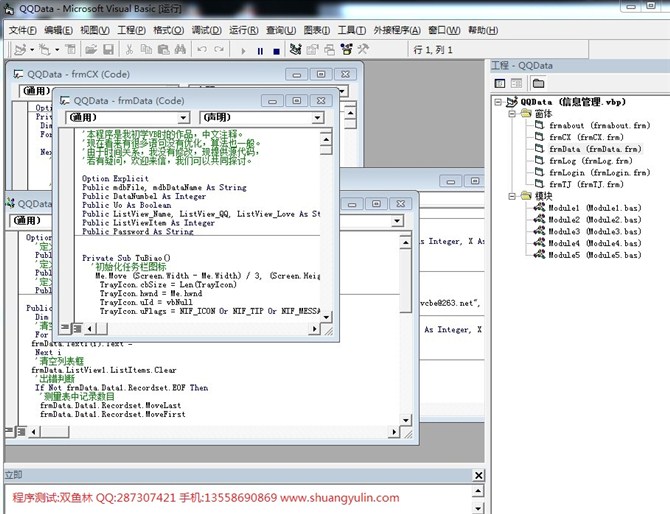Toggle Full Module View button in frmData window
This screenshot has width=670, height=514.
click(77, 328)
